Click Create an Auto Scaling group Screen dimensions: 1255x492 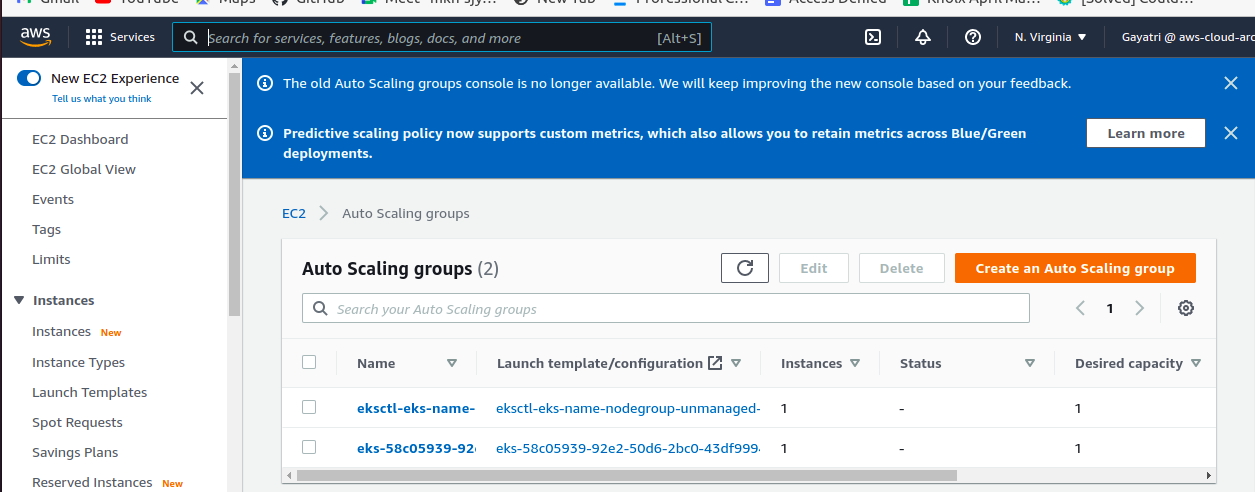point(1075,268)
